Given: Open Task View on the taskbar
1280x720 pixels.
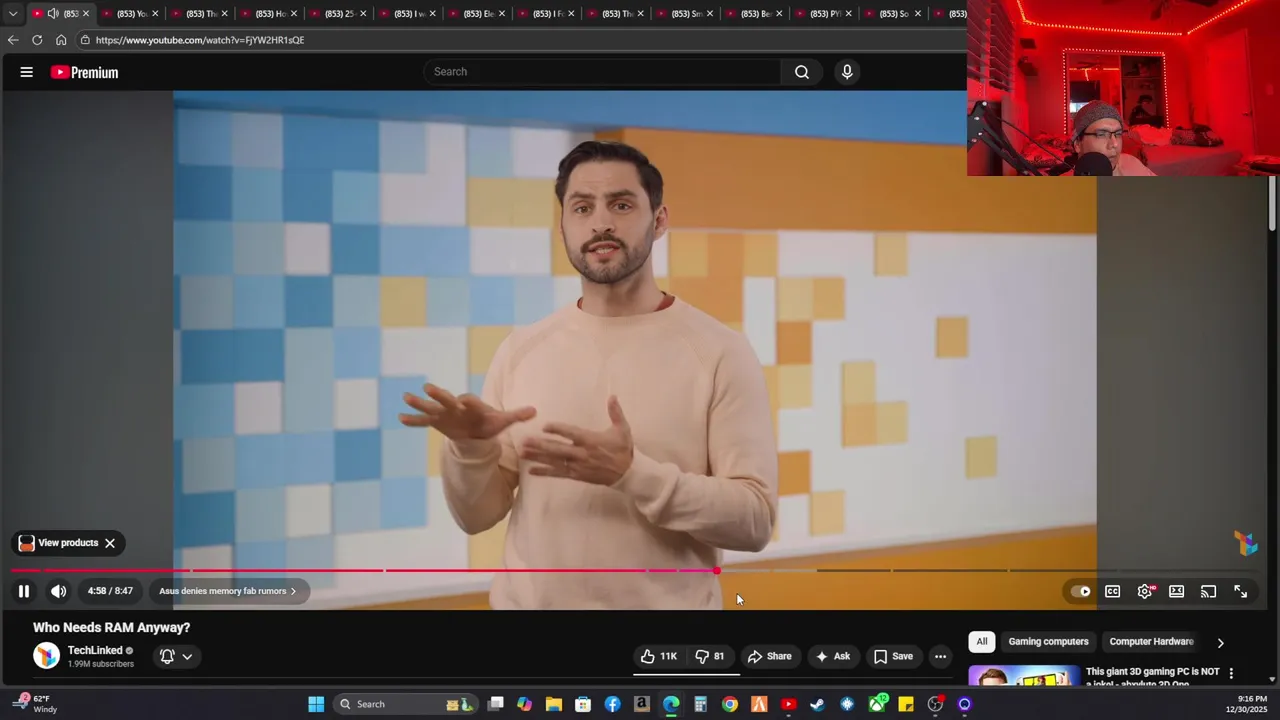Looking at the screenshot, I should tap(495, 704).
